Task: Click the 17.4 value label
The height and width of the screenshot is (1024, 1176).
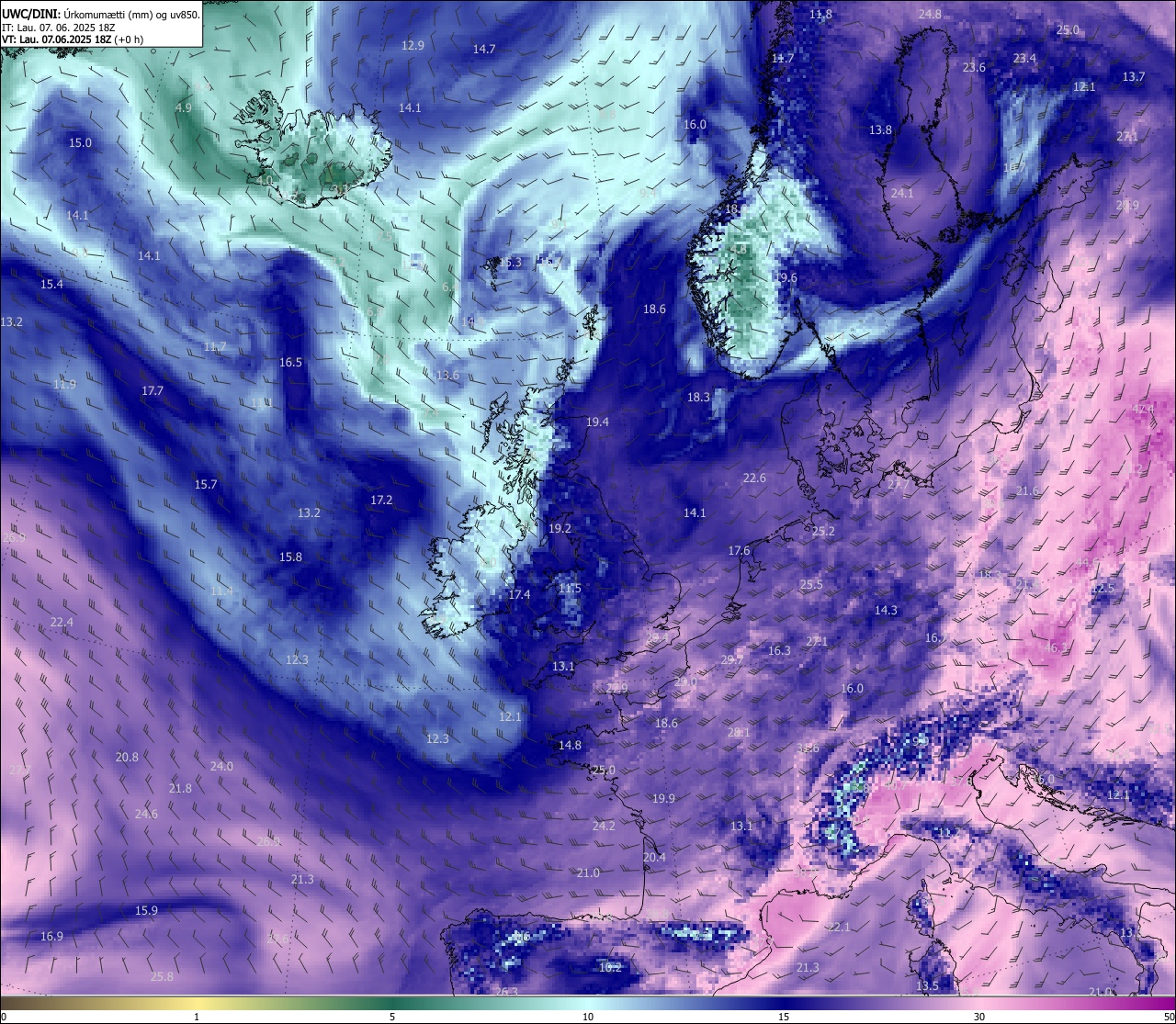Action: [x=519, y=595]
